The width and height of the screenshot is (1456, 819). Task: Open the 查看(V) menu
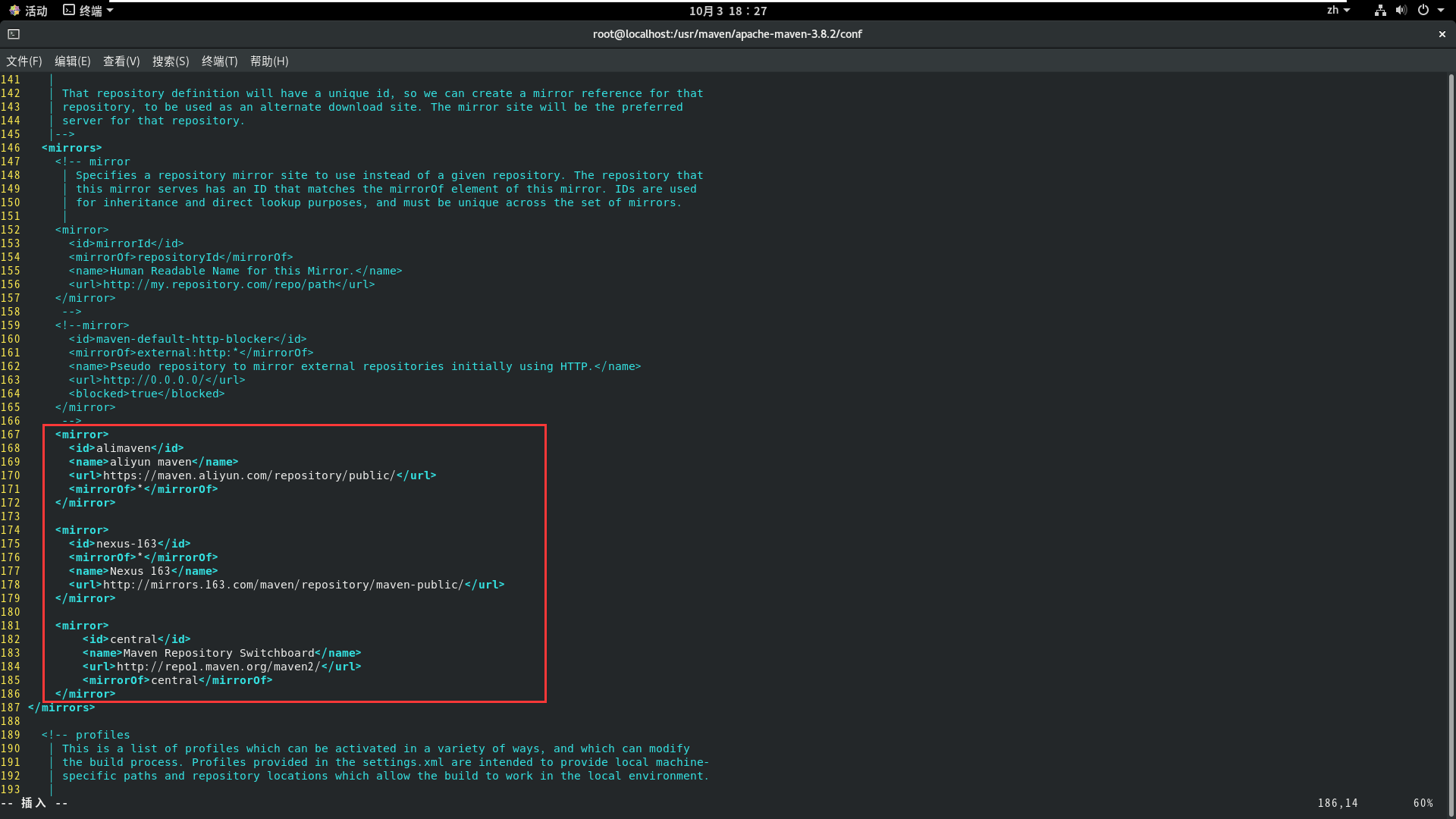click(121, 61)
